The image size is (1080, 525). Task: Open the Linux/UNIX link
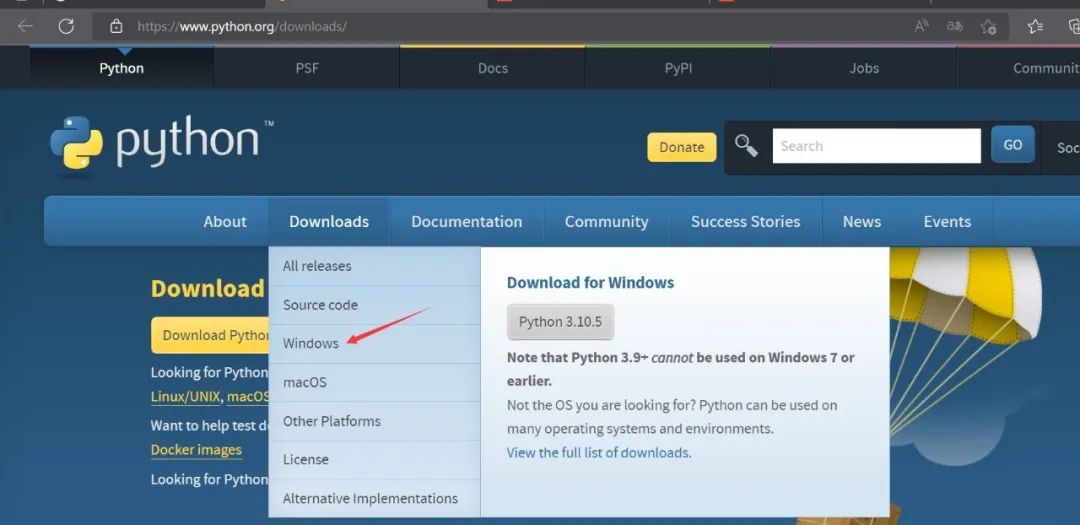point(185,397)
